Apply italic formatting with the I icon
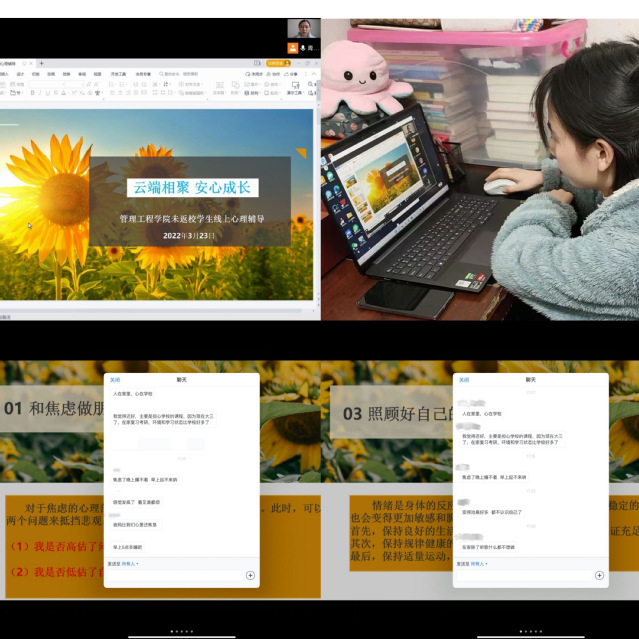639x639 pixels. tap(41, 92)
